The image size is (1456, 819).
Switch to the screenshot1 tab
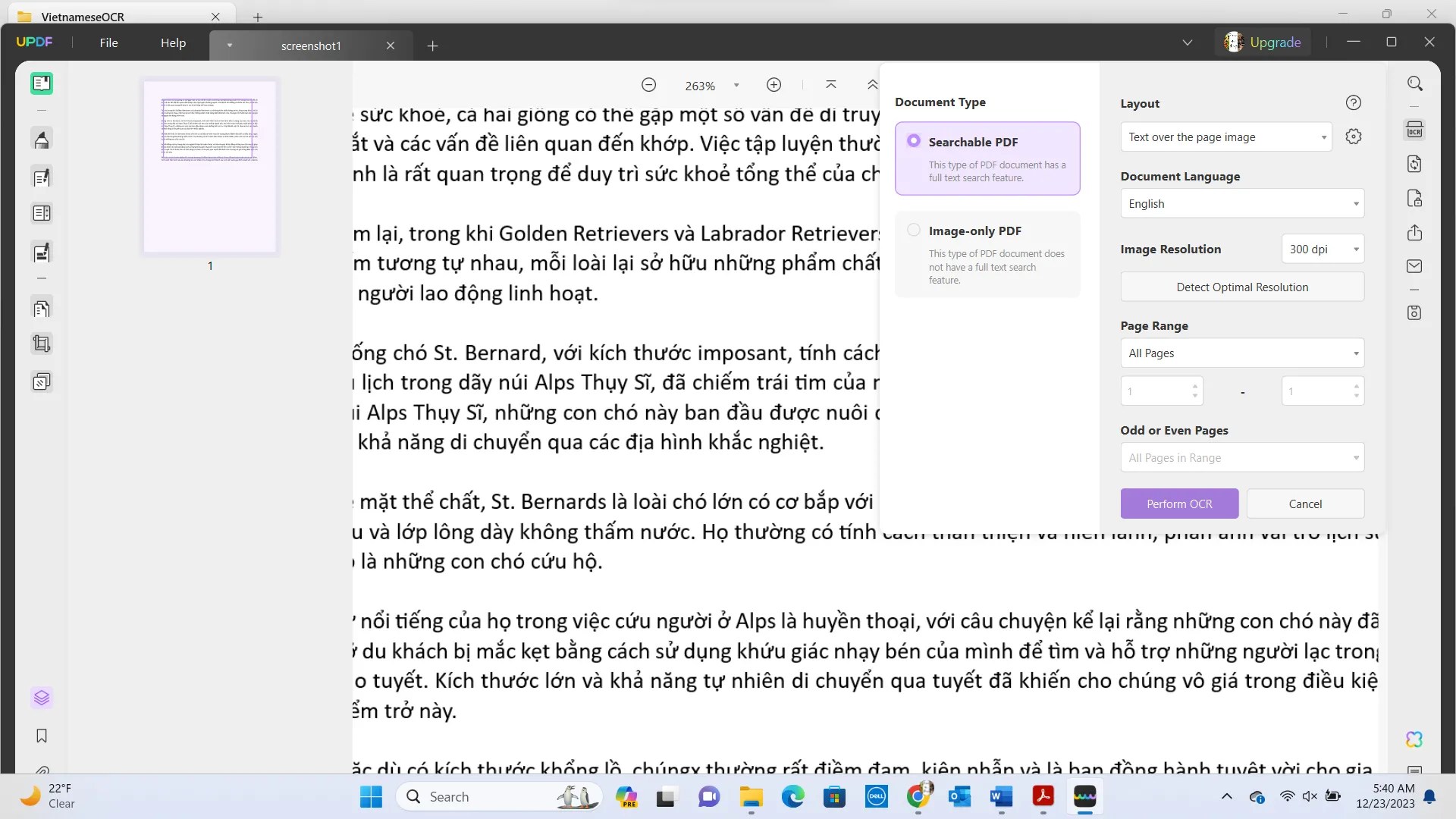pyautogui.click(x=310, y=45)
